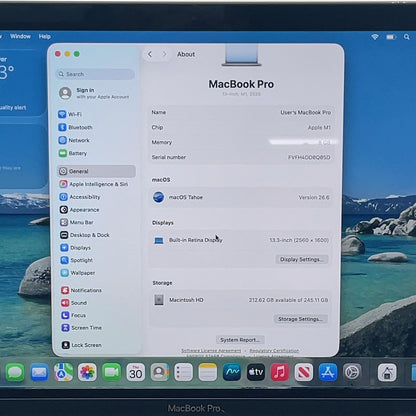Click the Storage Settings button
Image resolution: width=416 pixels, height=416 pixels.
pyautogui.click(x=301, y=319)
